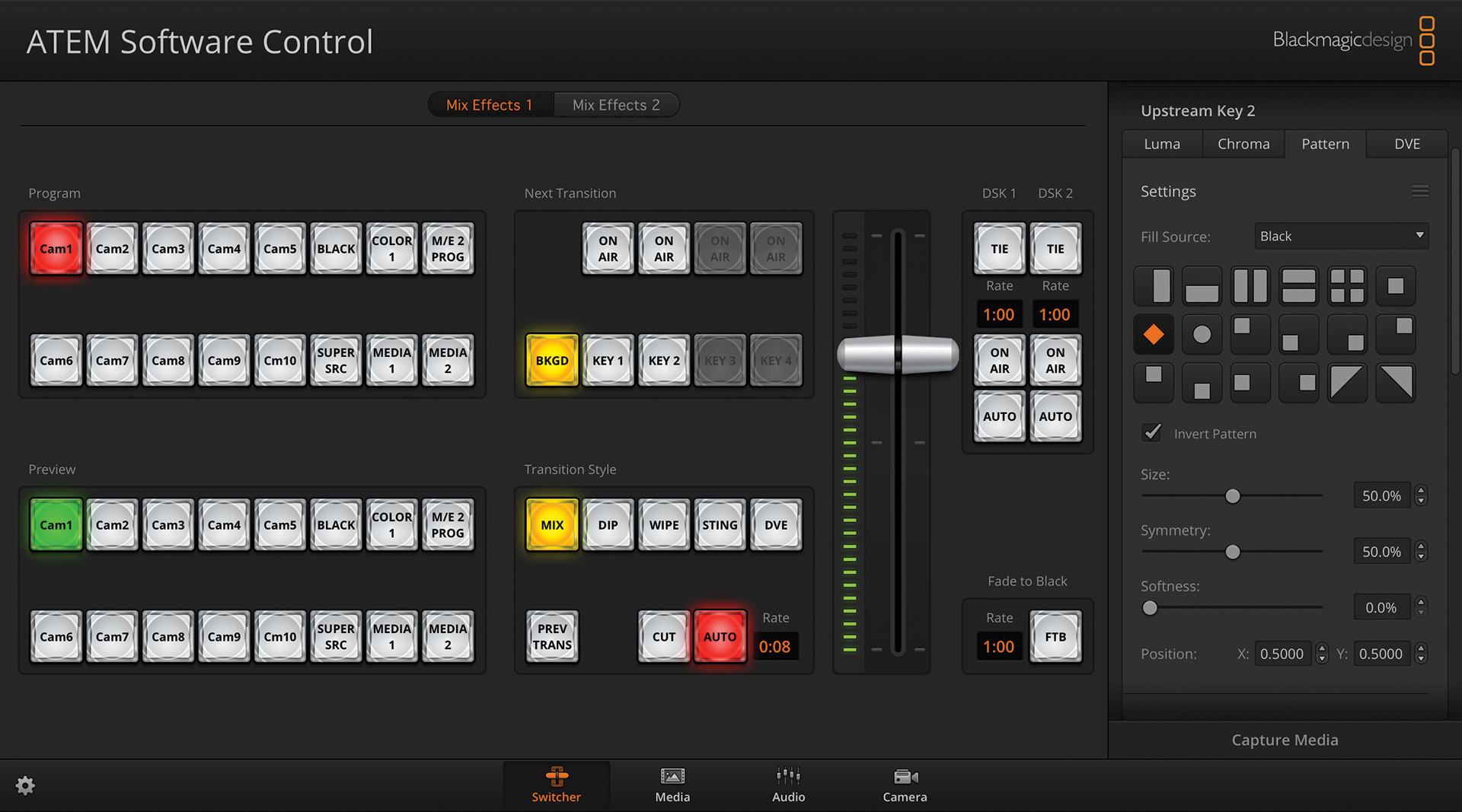Toggle KEY 2 ON AIR button

[x=664, y=249]
